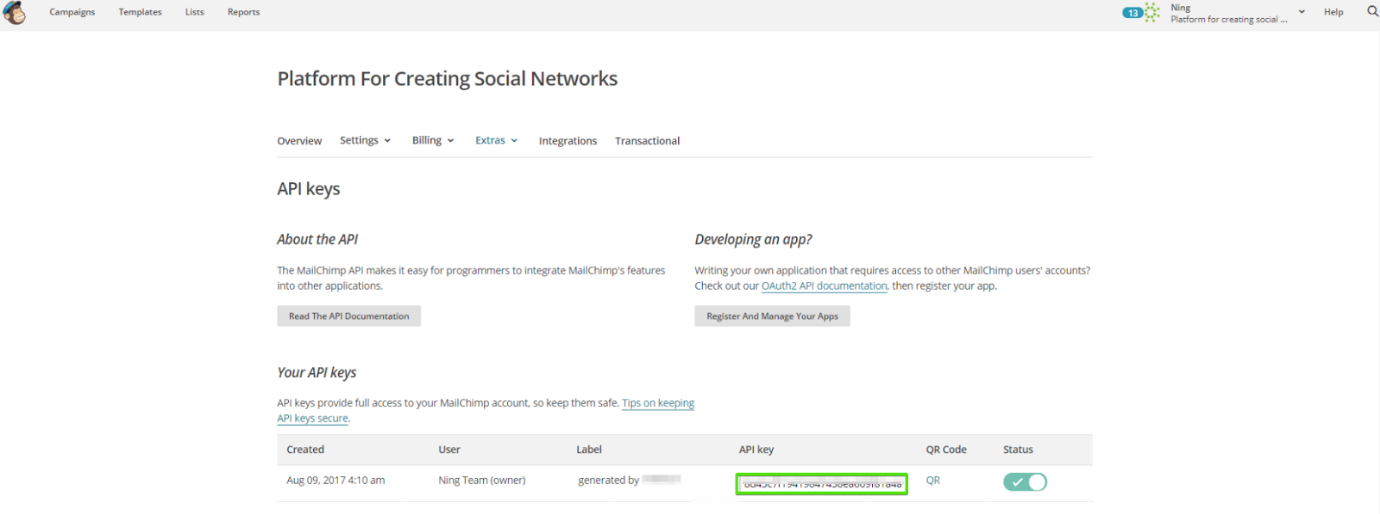This screenshot has width=1380, height=514.
Task: Click the 'QR Code' column header
Action: pyautogui.click(x=946, y=450)
